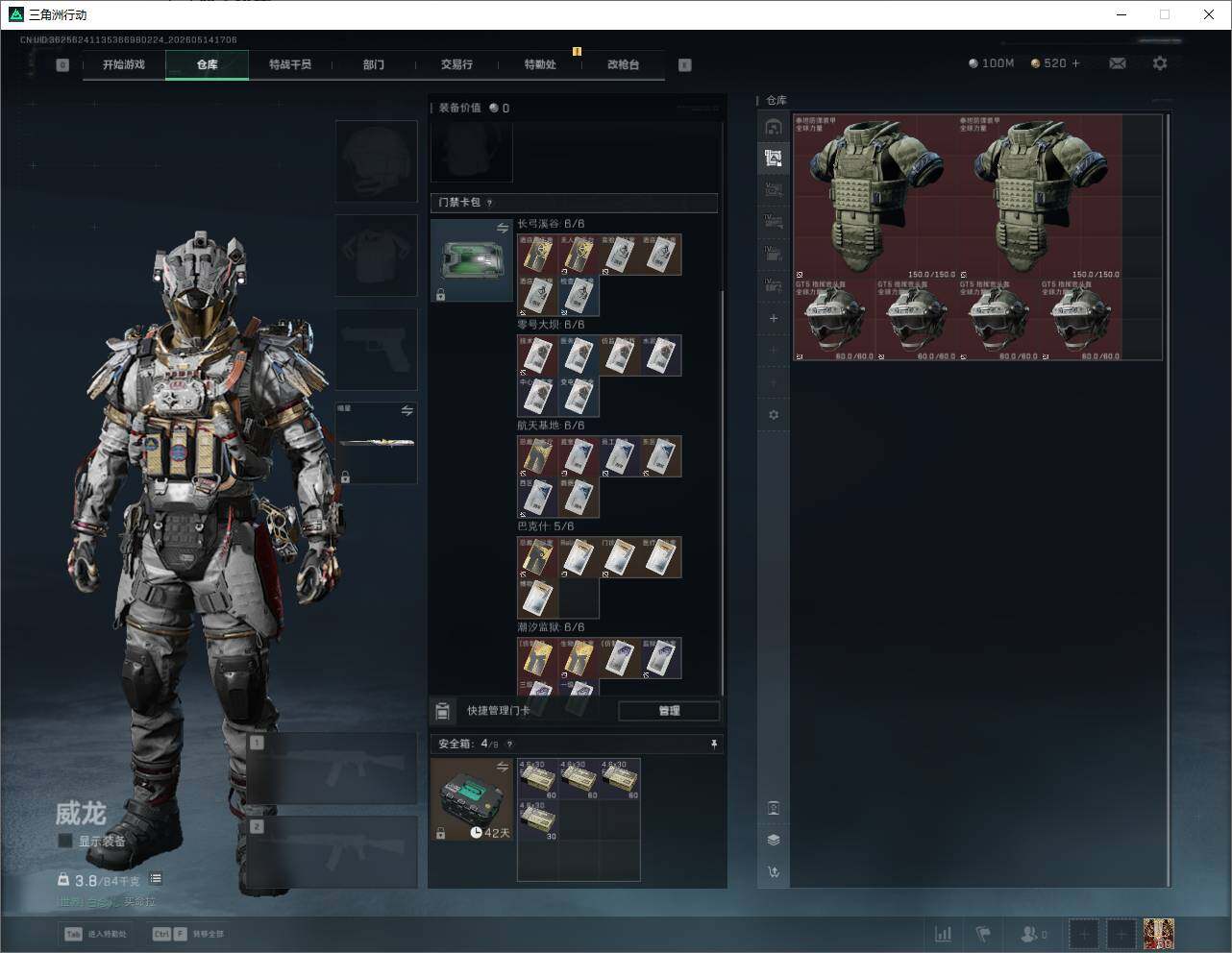Open the 门禁卡包 help question mark
The image size is (1232, 953).
pos(489,203)
